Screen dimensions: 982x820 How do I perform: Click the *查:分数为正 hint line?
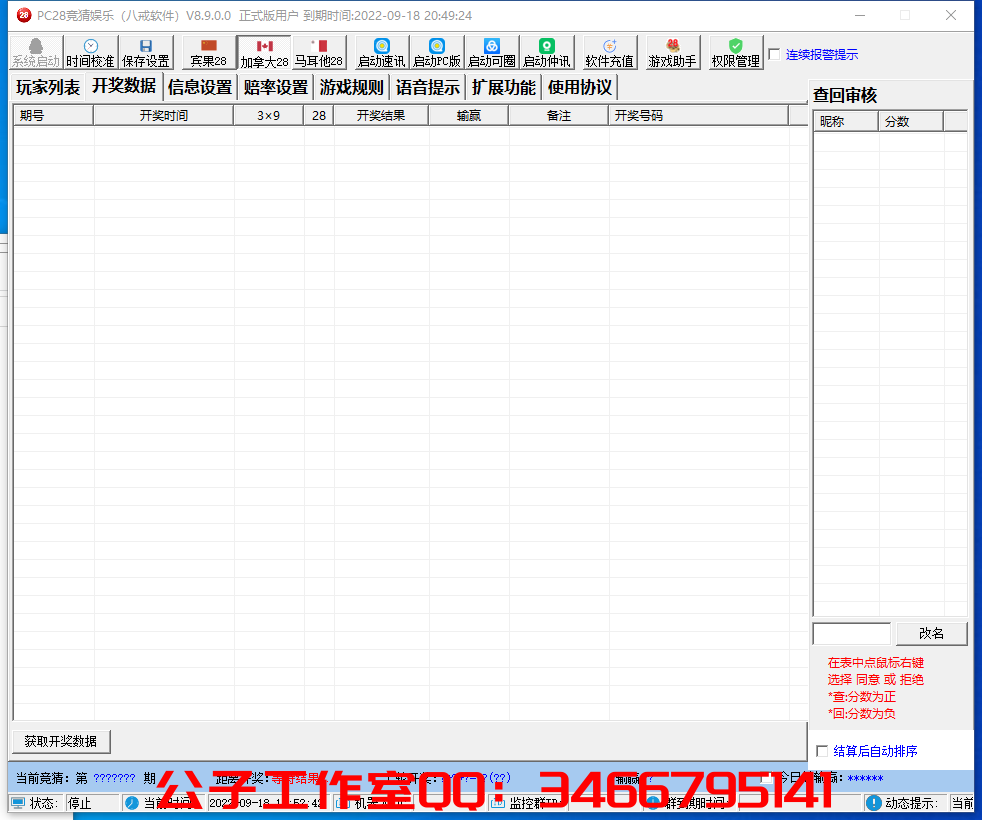862,697
